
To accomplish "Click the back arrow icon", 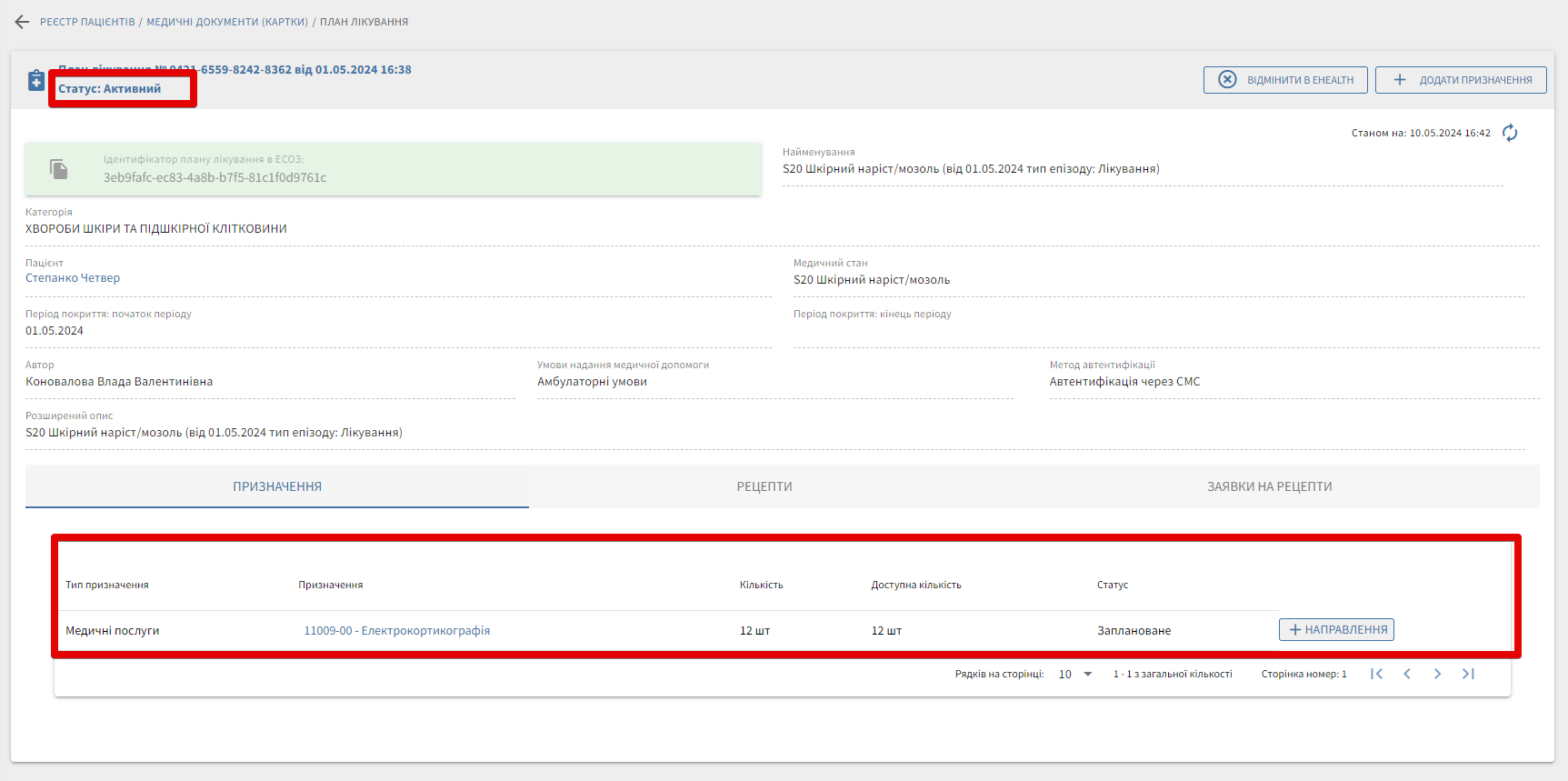I will click(23, 22).
